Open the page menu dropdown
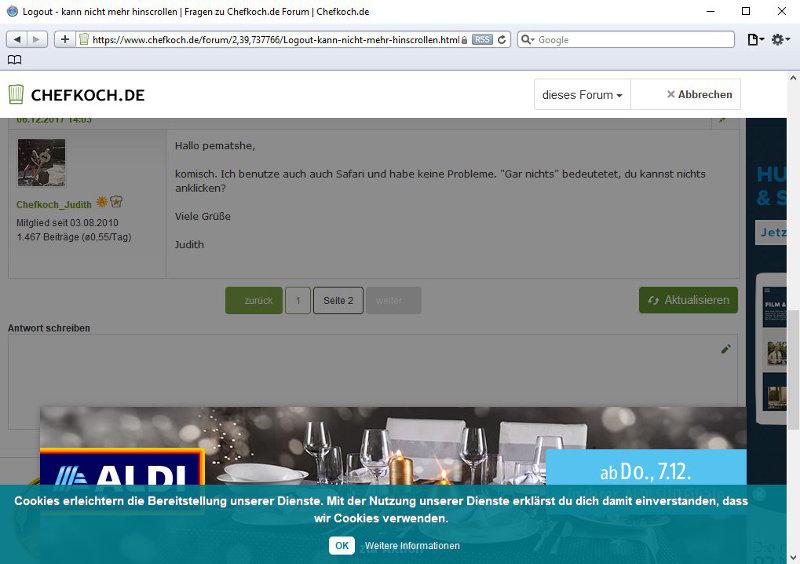The image size is (800, 564). (x=755, y=39)
